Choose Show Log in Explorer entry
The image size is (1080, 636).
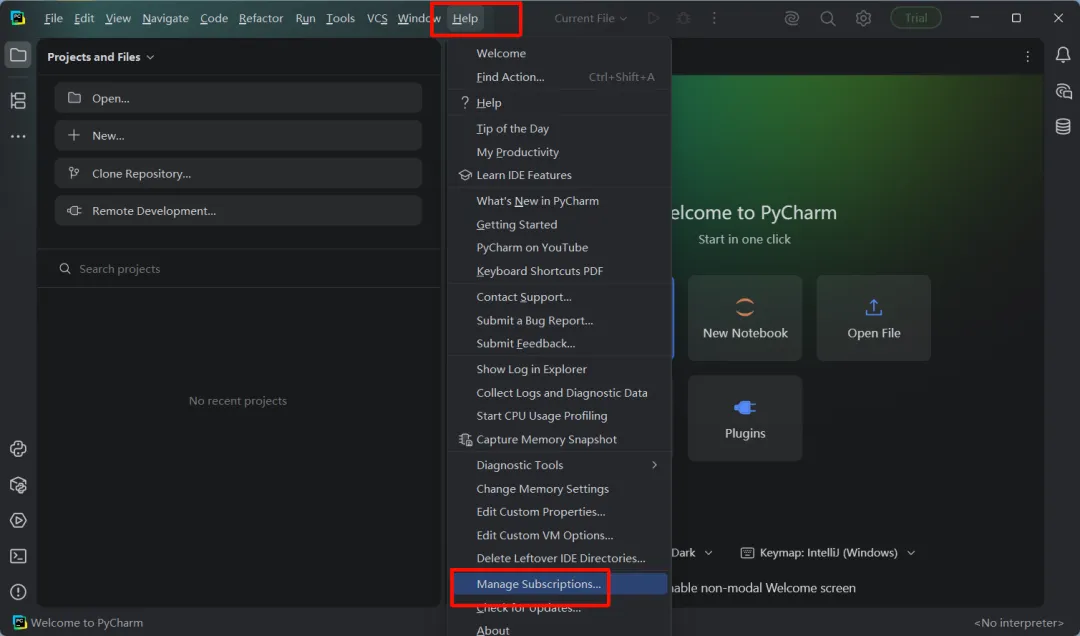(559, 369)
